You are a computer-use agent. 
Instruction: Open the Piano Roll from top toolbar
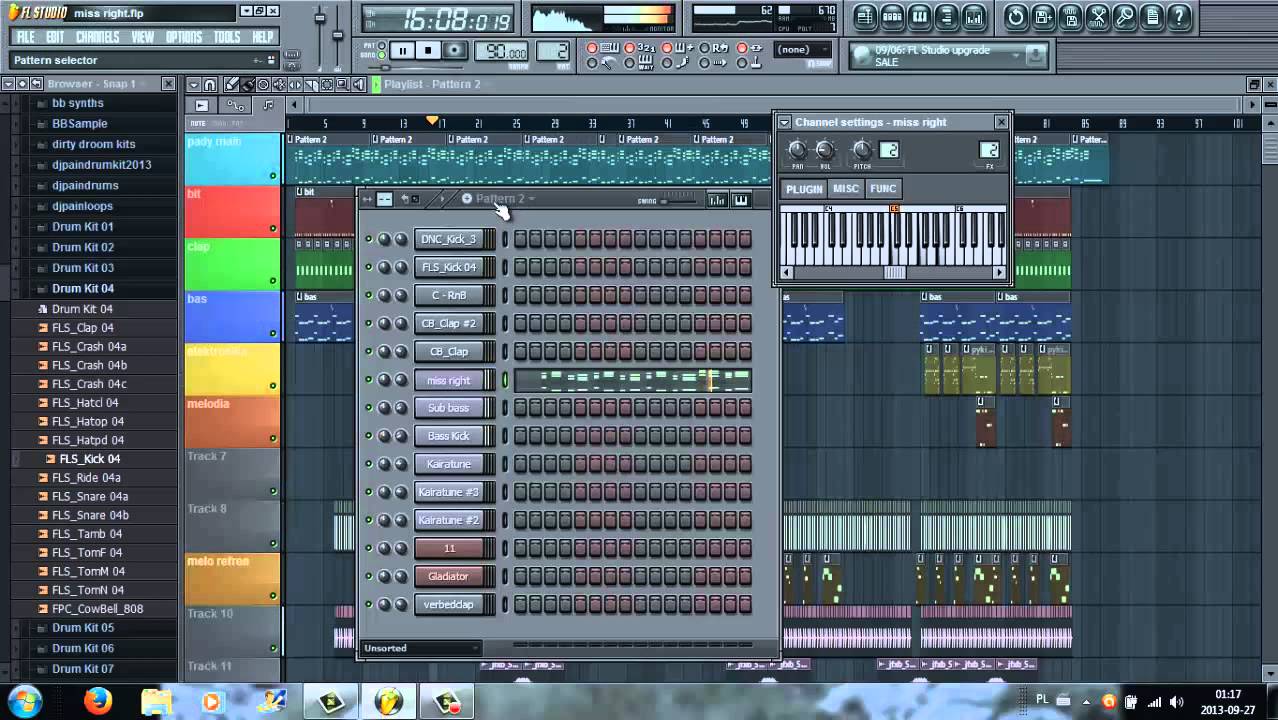(x=919, y=16)
